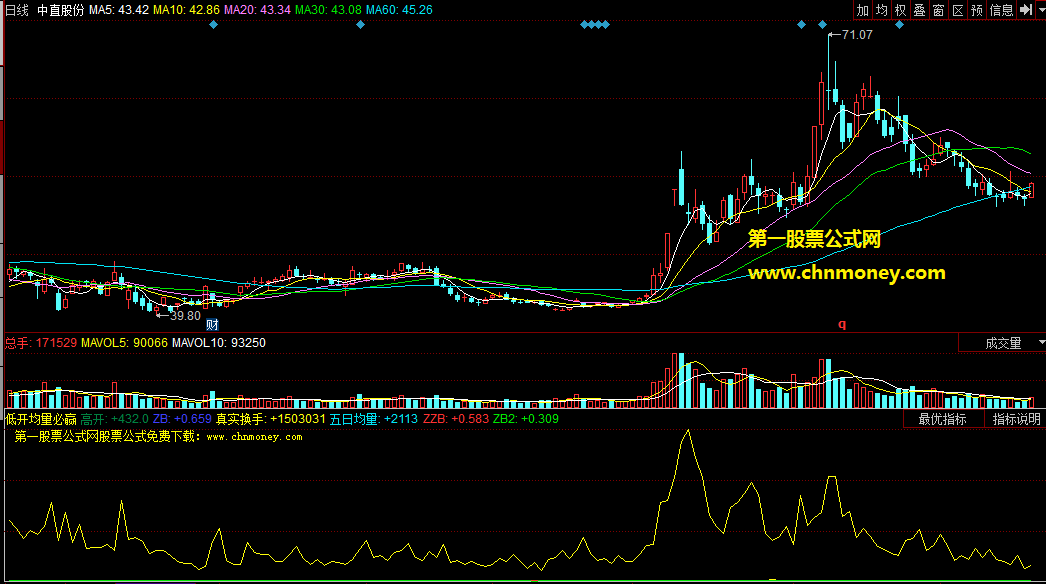Click the 低开均量必赢 indicator name
1046x584 pixels.
coord(41,419)
